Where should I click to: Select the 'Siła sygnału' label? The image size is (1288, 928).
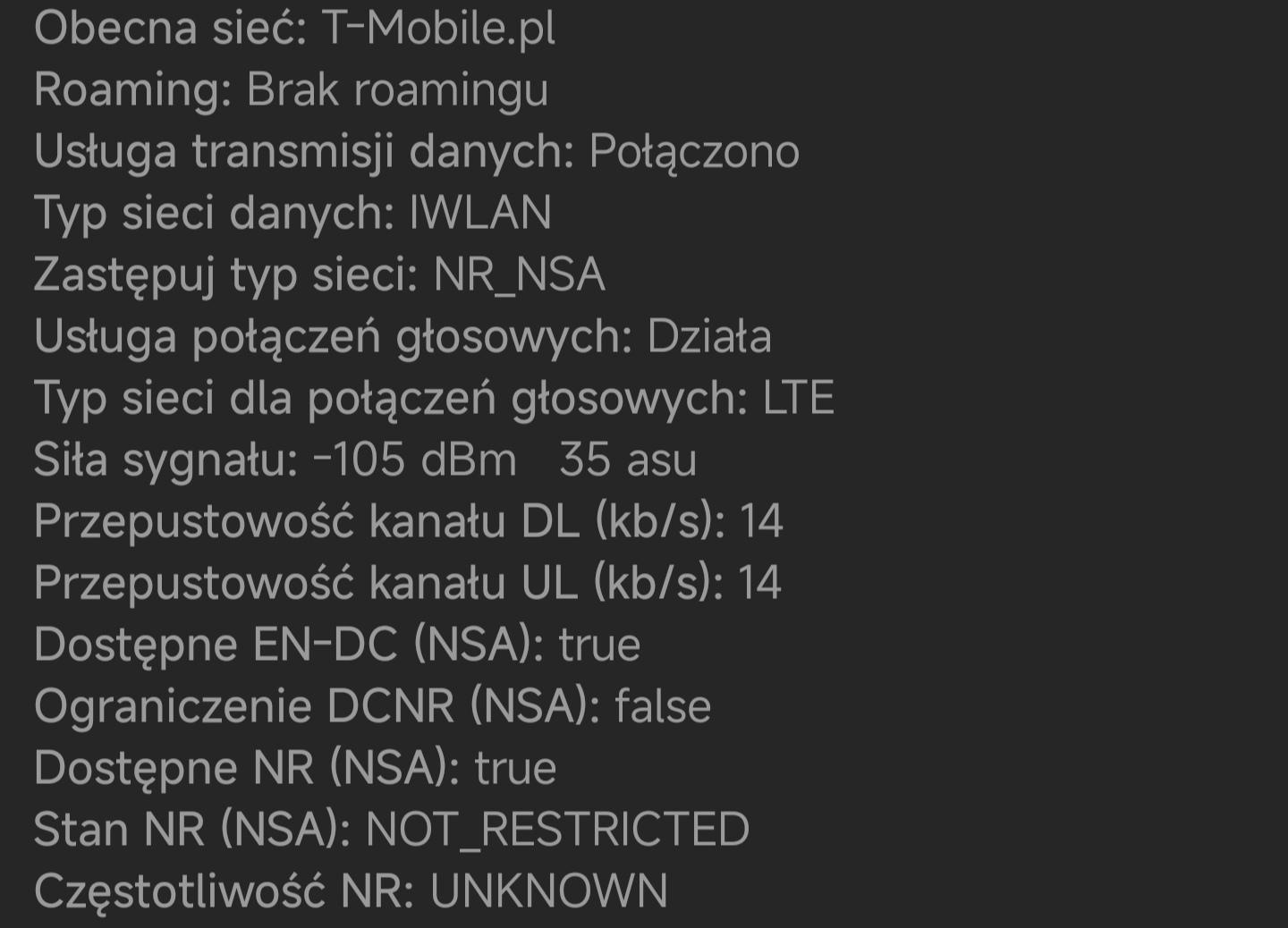click(165, 460)
